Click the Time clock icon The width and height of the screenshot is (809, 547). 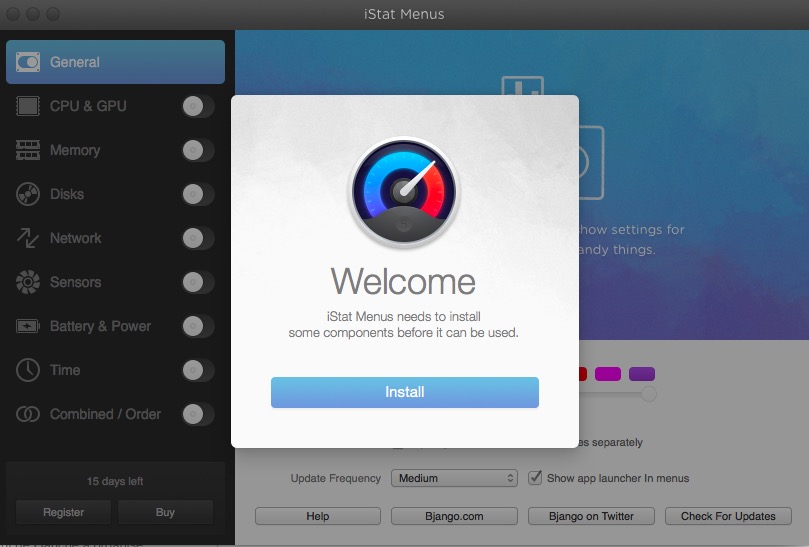28,370
